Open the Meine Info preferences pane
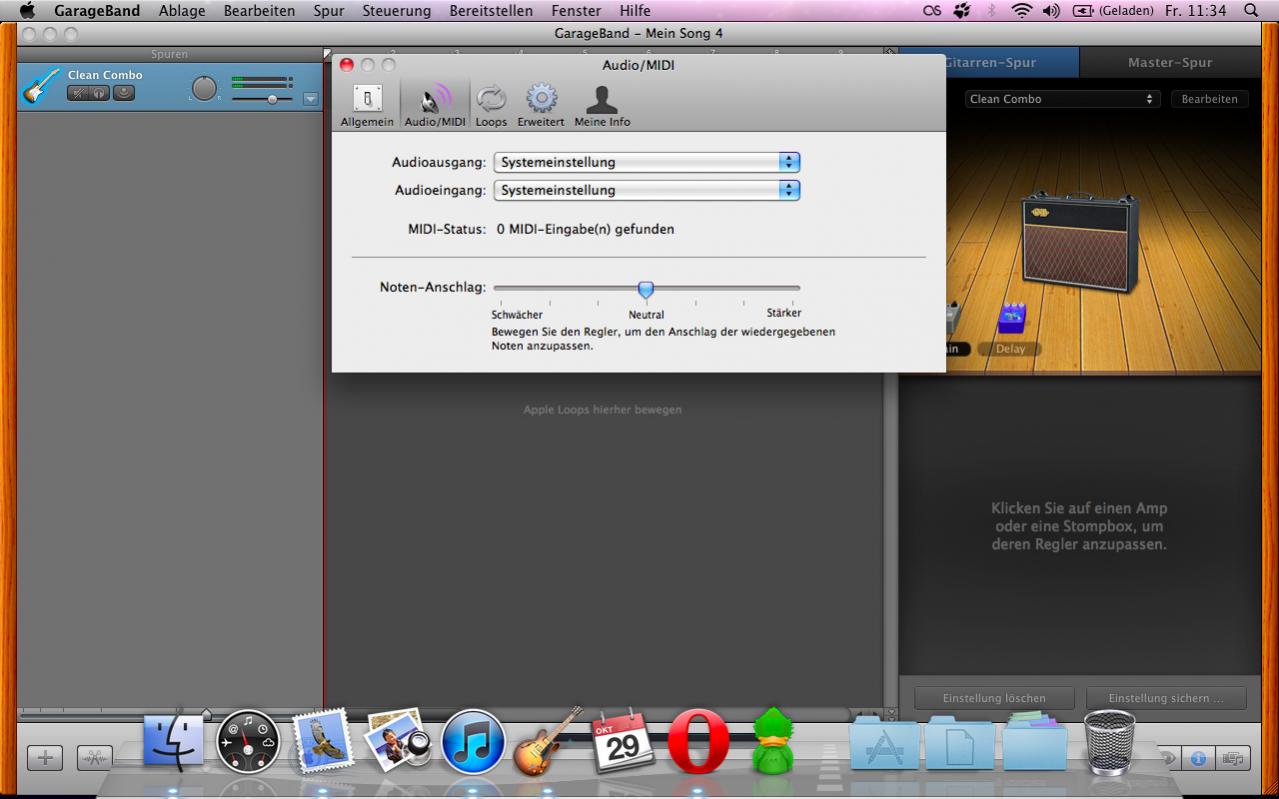Image resolution: width=1279 pixels, height=799 pixels. (x=602, y=105)
